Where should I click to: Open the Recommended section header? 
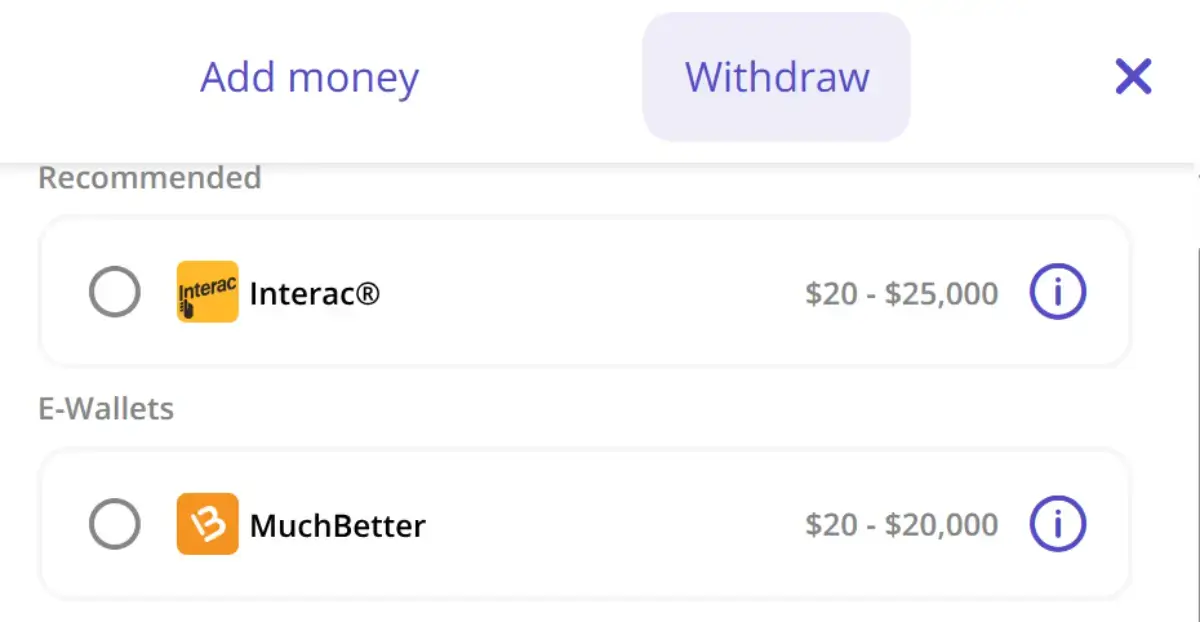[149, 177]
